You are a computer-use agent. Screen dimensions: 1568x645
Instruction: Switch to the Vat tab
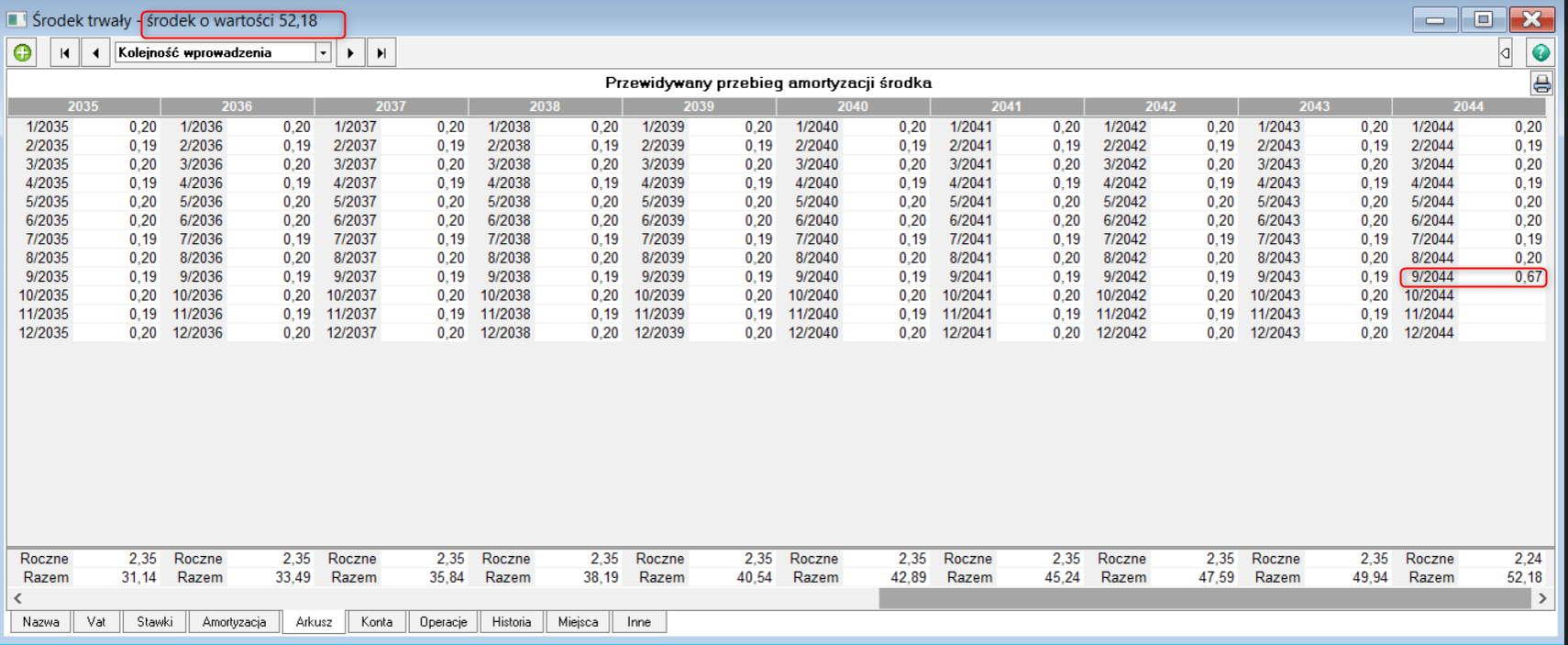(x=96, y=622)
